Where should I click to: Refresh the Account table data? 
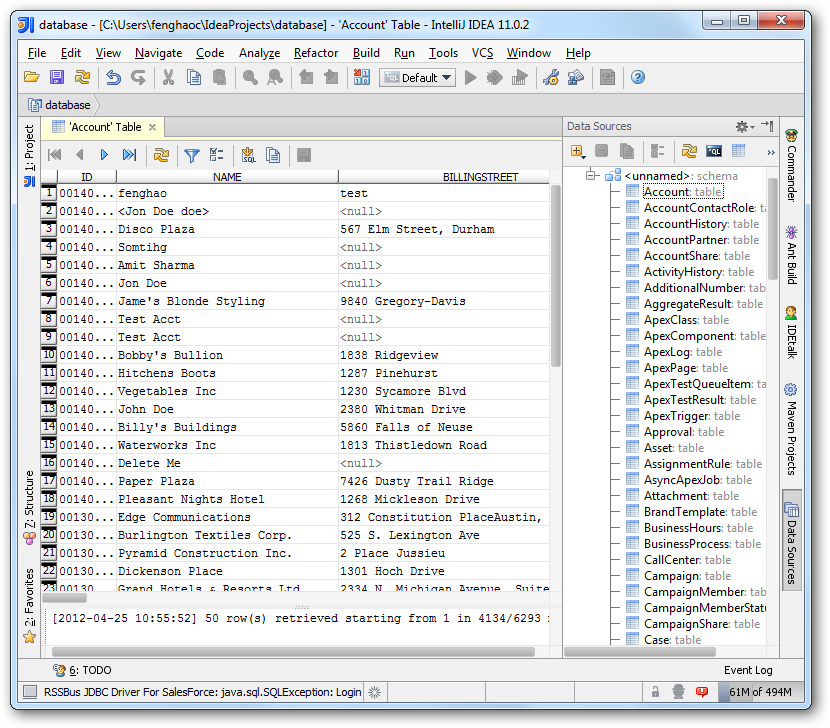pos(161,155)
